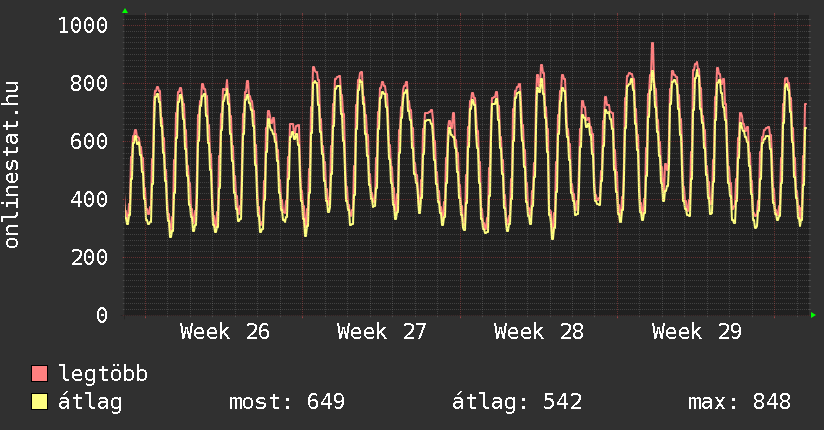
Task: Click the 1000 y-axis label
Action: [83, 25]
